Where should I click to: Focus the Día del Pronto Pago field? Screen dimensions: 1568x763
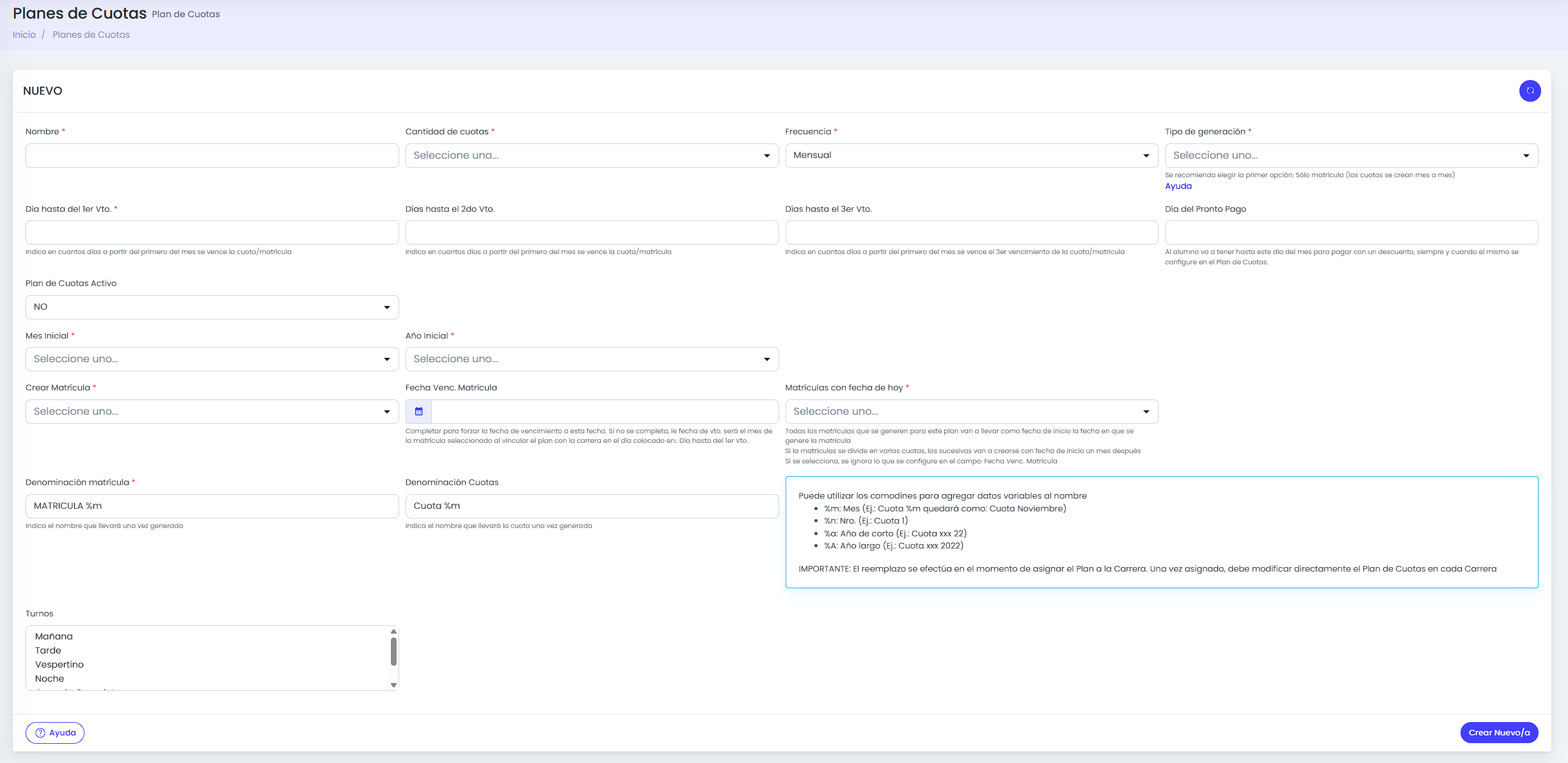(x=1351, y=232)
